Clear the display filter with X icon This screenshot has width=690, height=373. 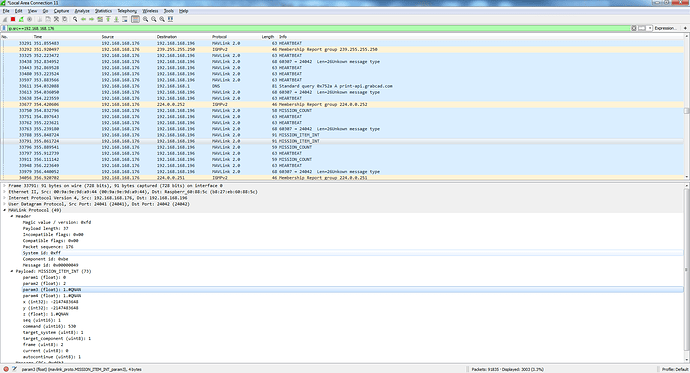634,28
